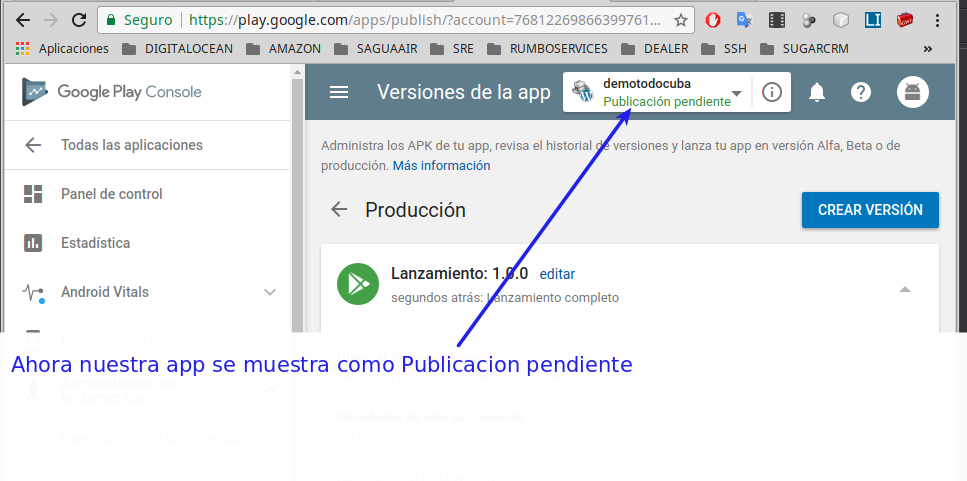Open the demotodocuba app selector dropdown
Image resolution: width=967 pixels, height=481 pixels.
[657, 92]
